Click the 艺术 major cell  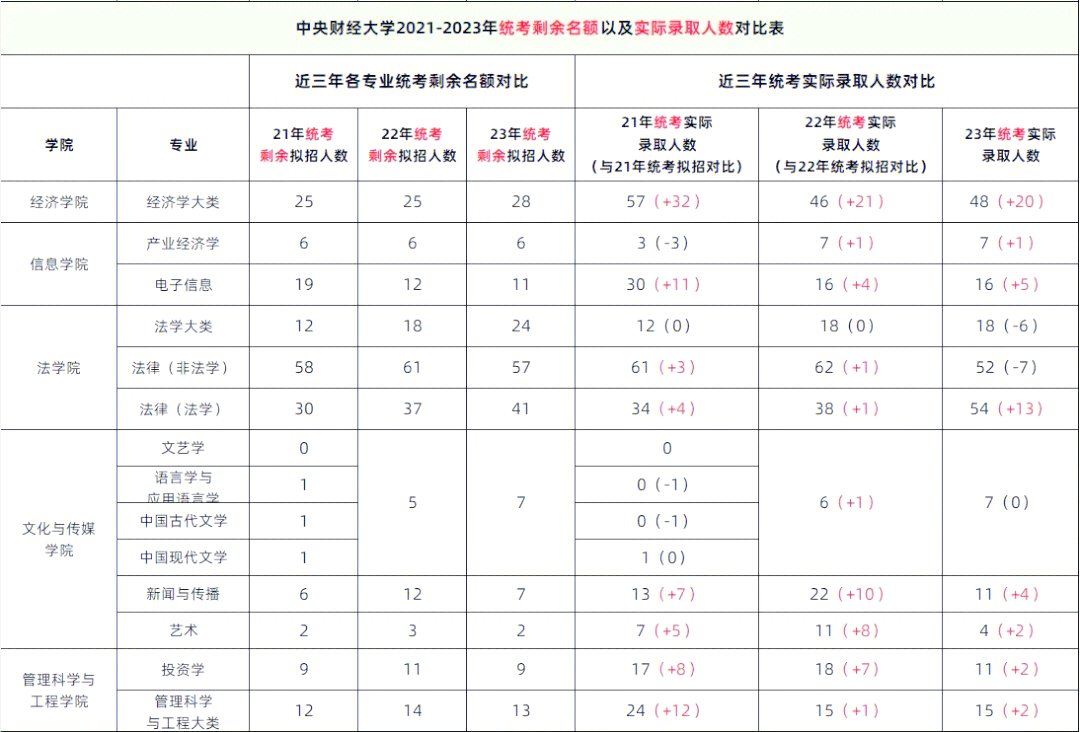tap(183, 630)
